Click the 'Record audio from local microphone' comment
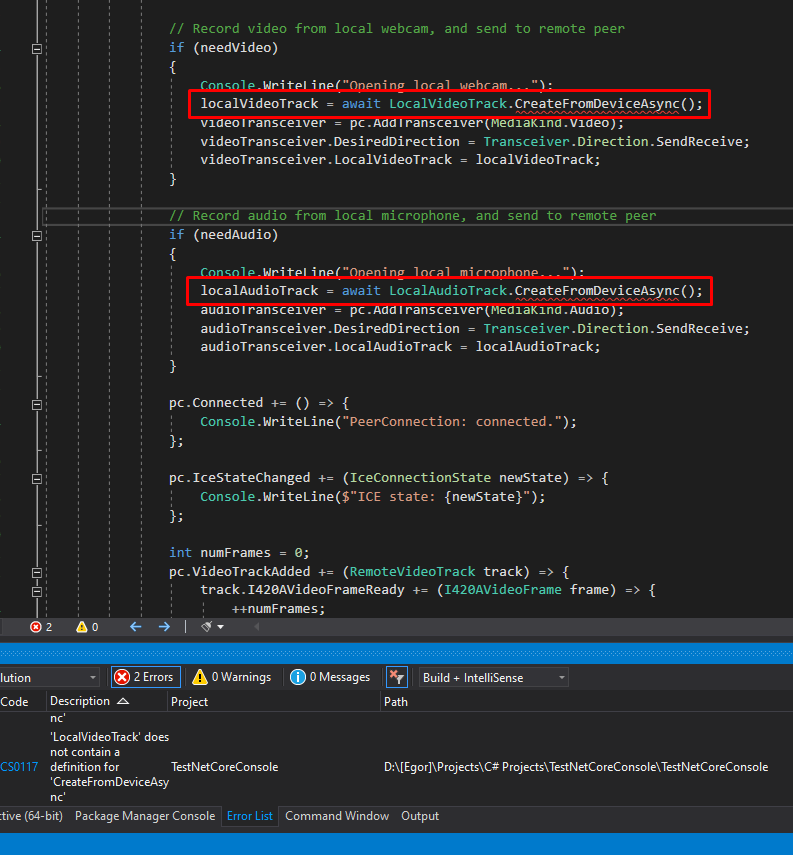793x855 pixels. pyautogui.click(x=412, y=216)
